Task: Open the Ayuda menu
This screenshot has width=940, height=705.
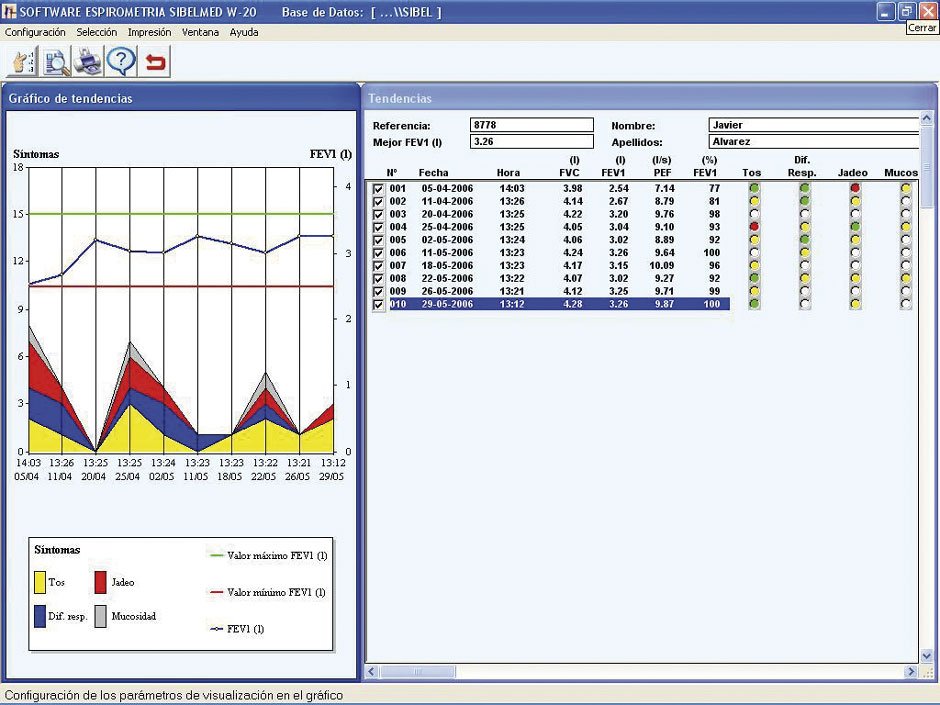Action: pyautogui.click(x=244, y=32)
